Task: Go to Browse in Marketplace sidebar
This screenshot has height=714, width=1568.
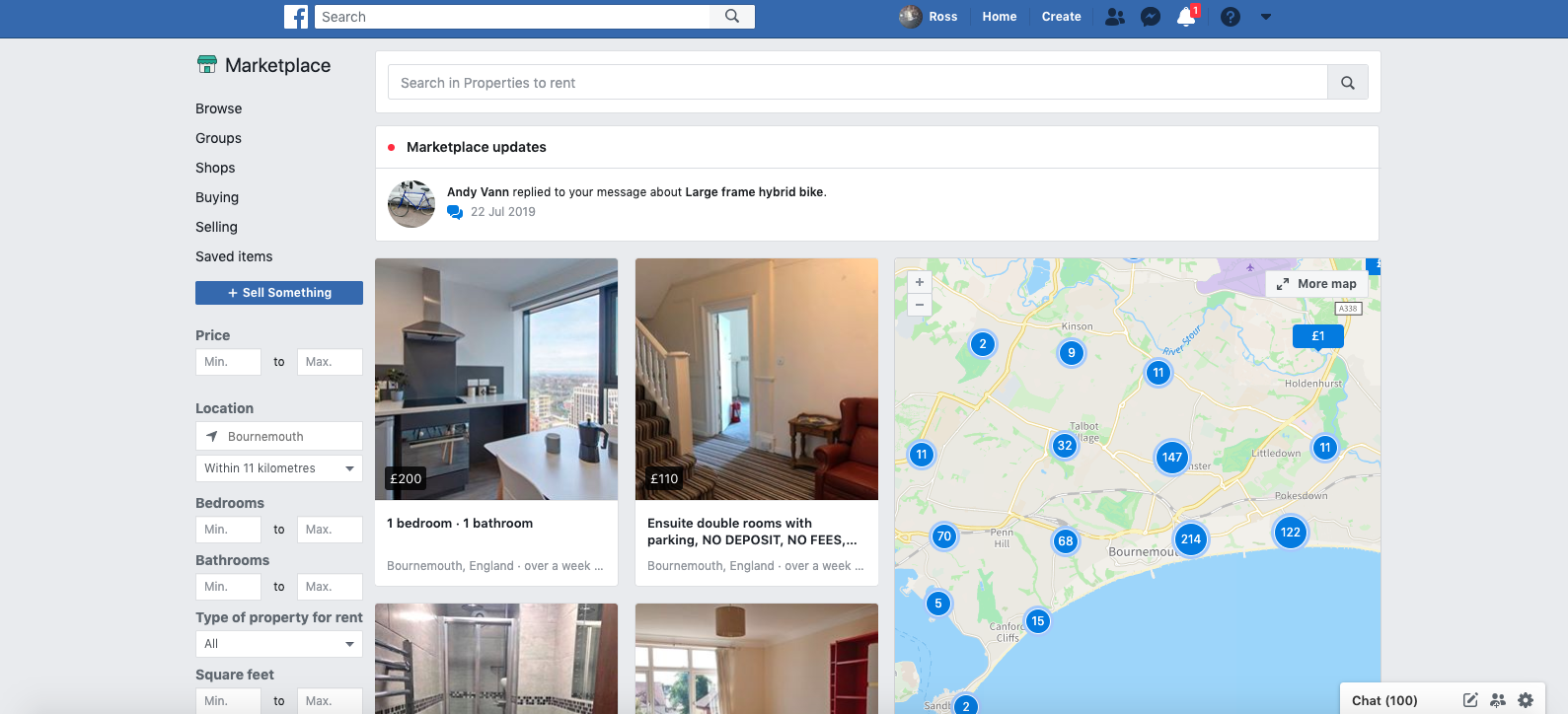Action: 219,108
